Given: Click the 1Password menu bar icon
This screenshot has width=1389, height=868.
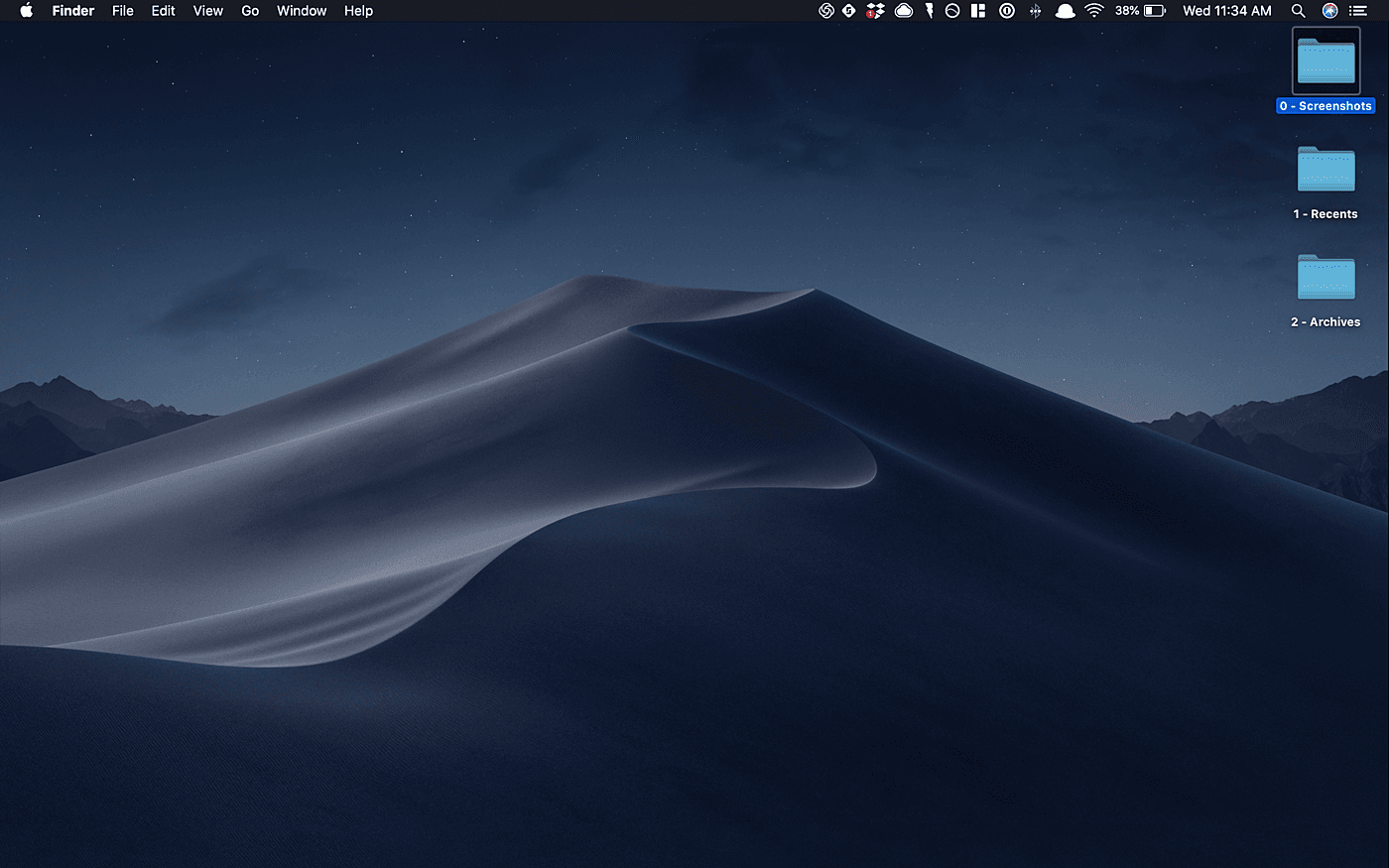Looking at the screenshot, I should pos(1007,11).
